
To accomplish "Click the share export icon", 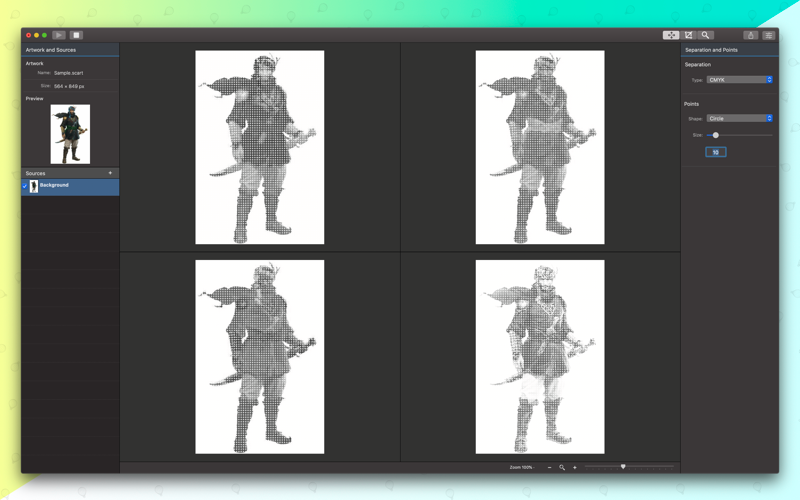I will [751, 35].
